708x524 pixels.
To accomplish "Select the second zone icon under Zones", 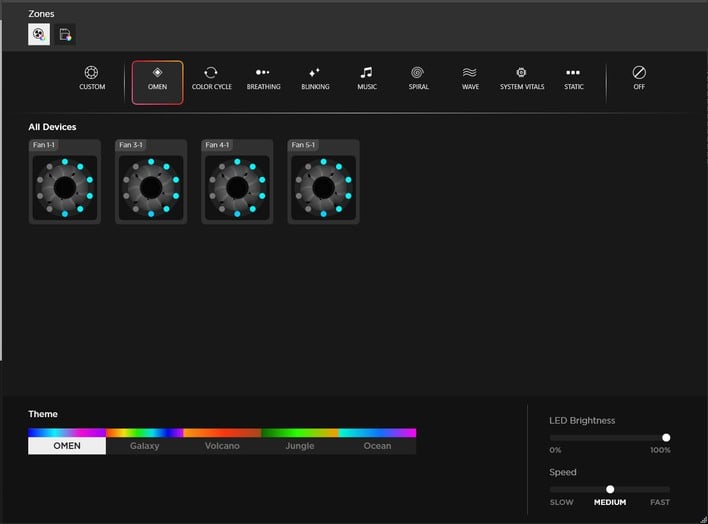I will point(65,34).
